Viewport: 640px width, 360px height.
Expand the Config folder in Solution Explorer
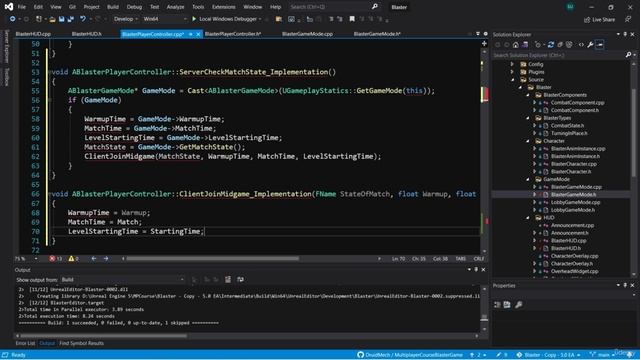[512, 64]
